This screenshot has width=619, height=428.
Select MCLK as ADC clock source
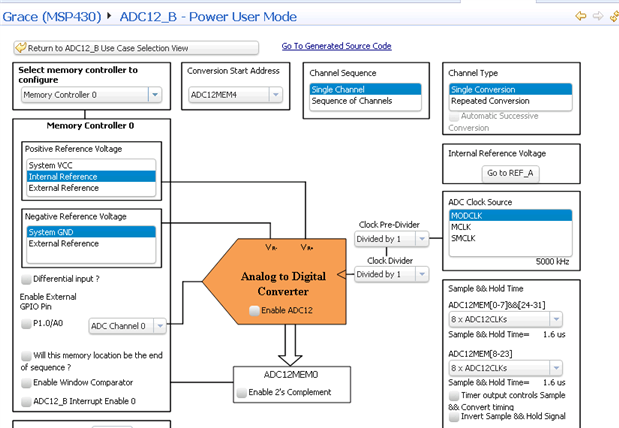click(510, 227)
